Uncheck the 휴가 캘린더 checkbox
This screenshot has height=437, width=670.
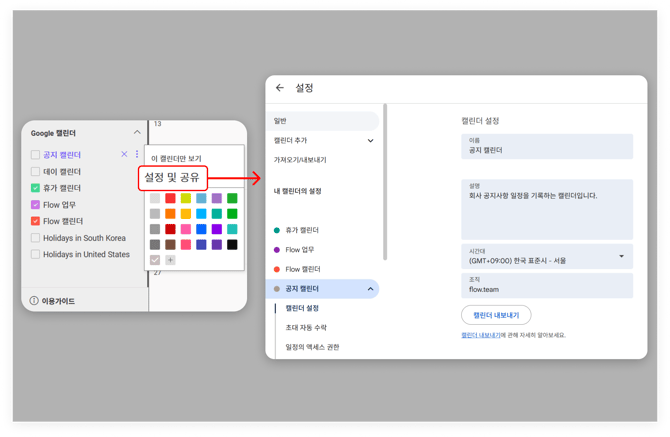click(35, 188)
